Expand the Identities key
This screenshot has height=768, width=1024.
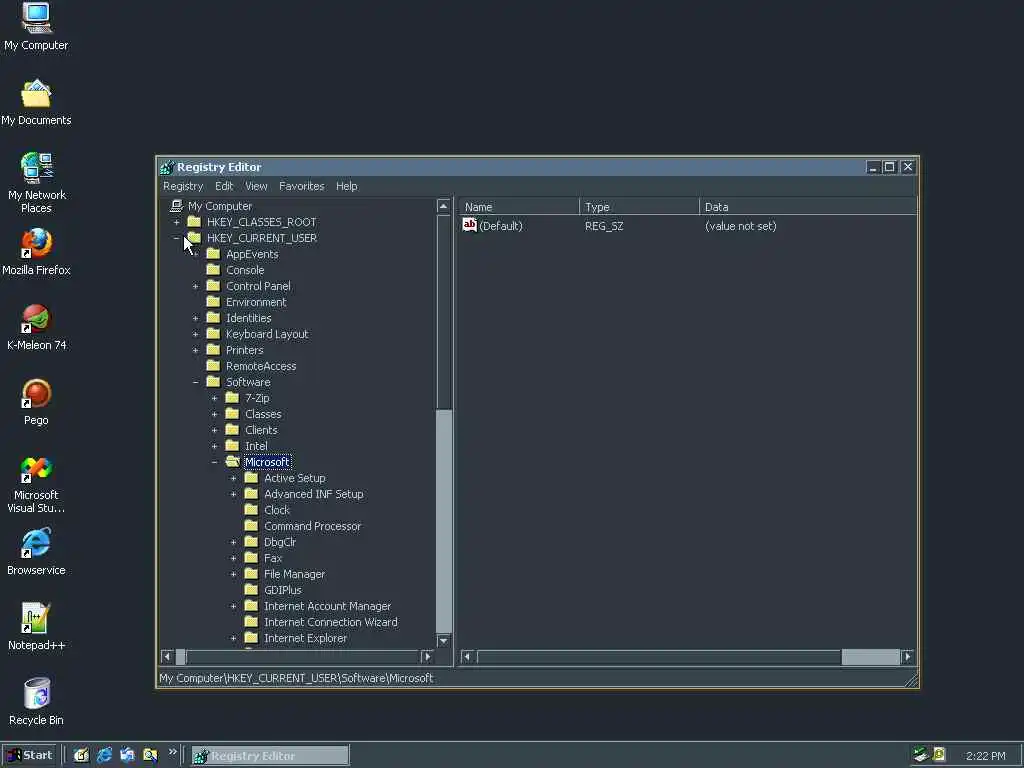pyautogui.click(x=195, y=318)
